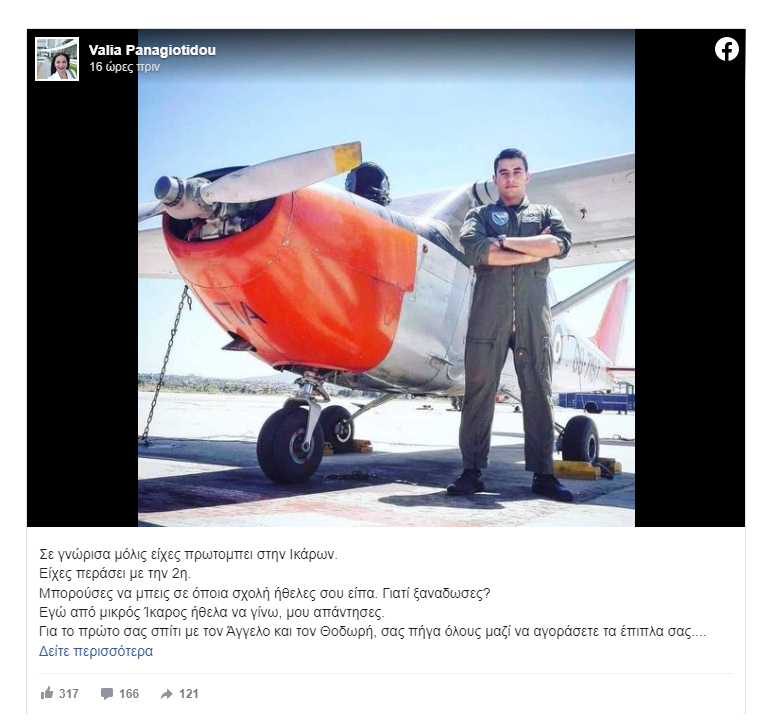The image size is (761, 728).
Task: Click the share arrow icon
Action: (166, 694)
